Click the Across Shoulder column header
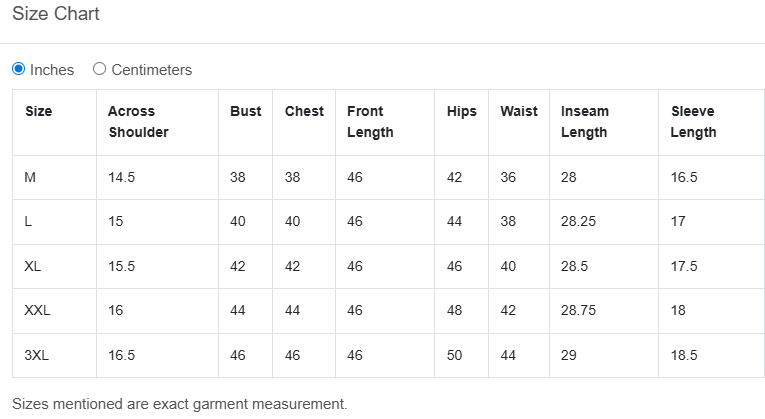This screenshot has width=765, height=419. click(138, 121)
